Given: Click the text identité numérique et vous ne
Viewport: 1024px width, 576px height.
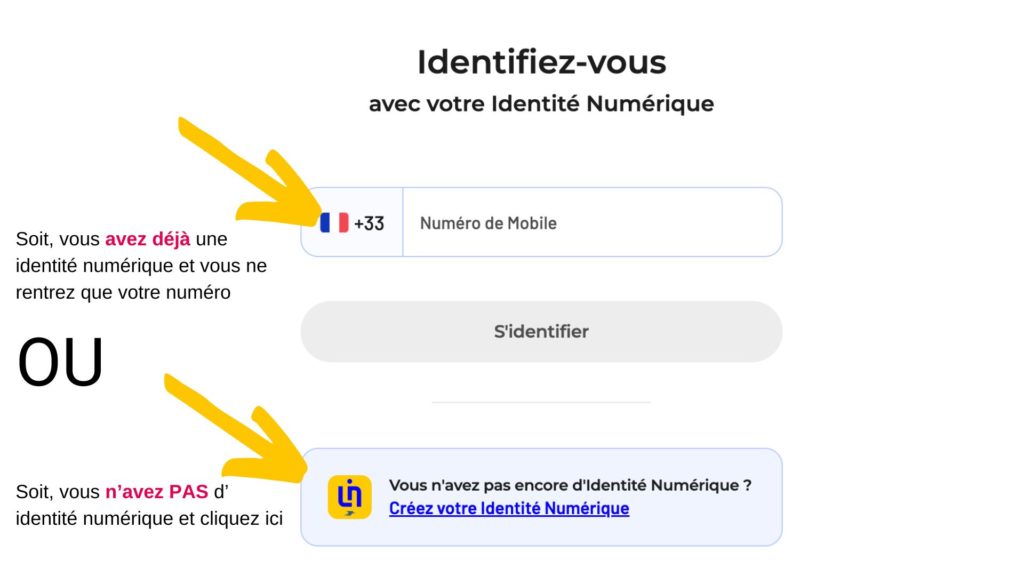Looking at the screenshot, I should [x=141, y=266].
